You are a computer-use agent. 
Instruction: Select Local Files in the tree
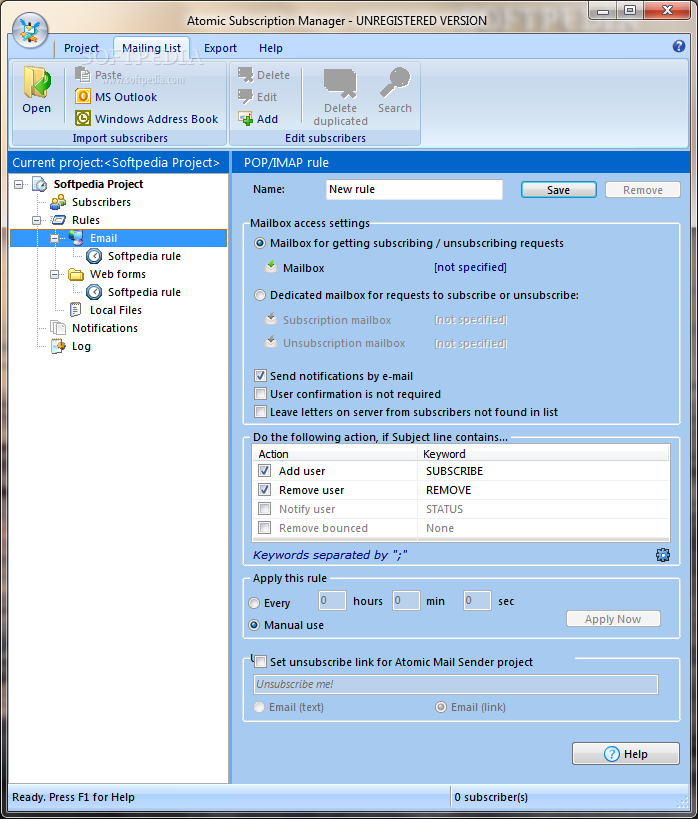tap(115, 310)
